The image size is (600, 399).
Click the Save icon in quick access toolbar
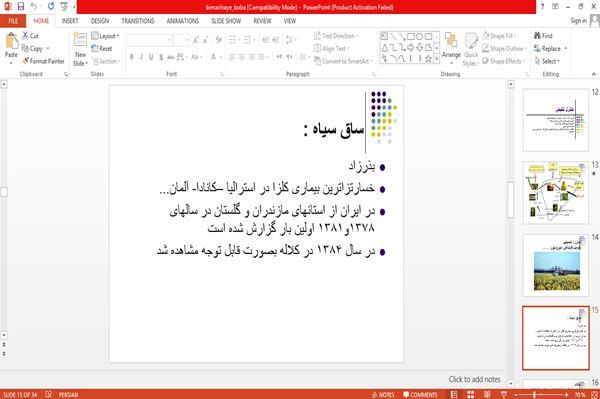tap(21, 6)
